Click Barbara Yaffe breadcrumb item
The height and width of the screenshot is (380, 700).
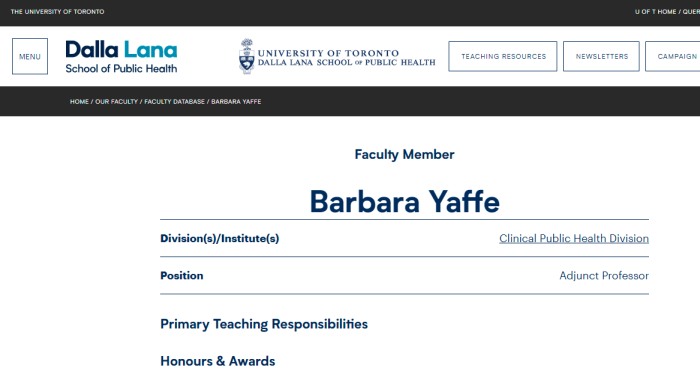click(236, 102)
